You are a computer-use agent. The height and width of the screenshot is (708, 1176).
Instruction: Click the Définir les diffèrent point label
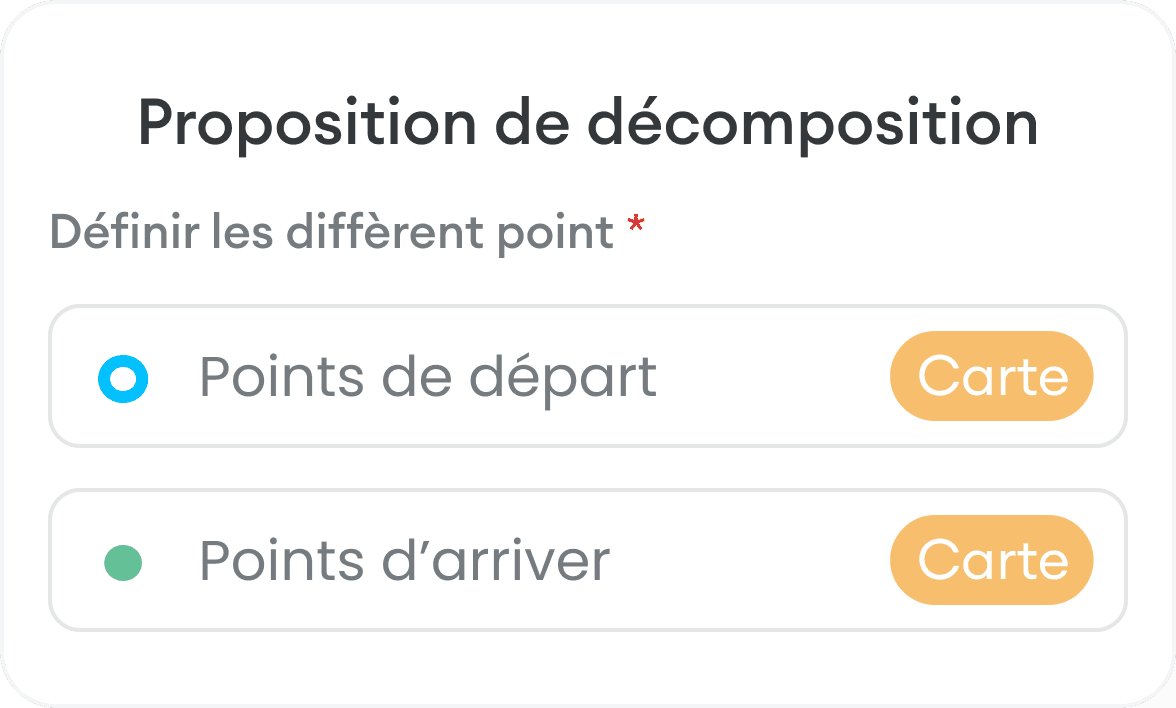332,233
